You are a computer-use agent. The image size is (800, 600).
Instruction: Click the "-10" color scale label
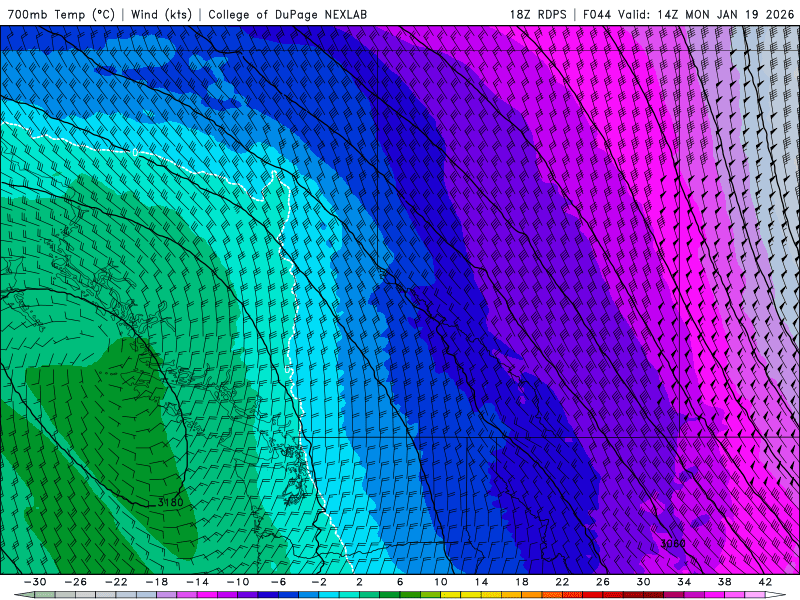point(238,582)
